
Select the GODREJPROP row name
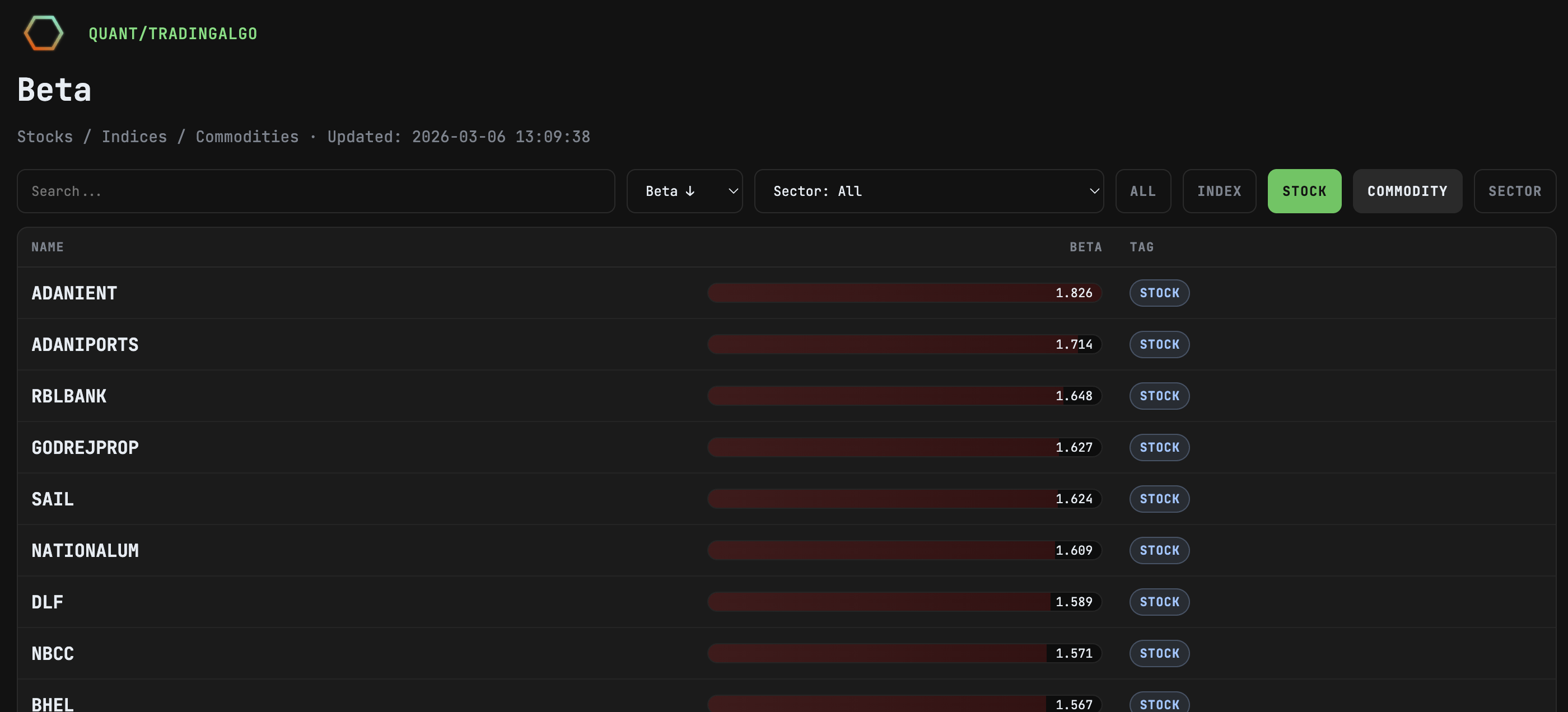85,447
